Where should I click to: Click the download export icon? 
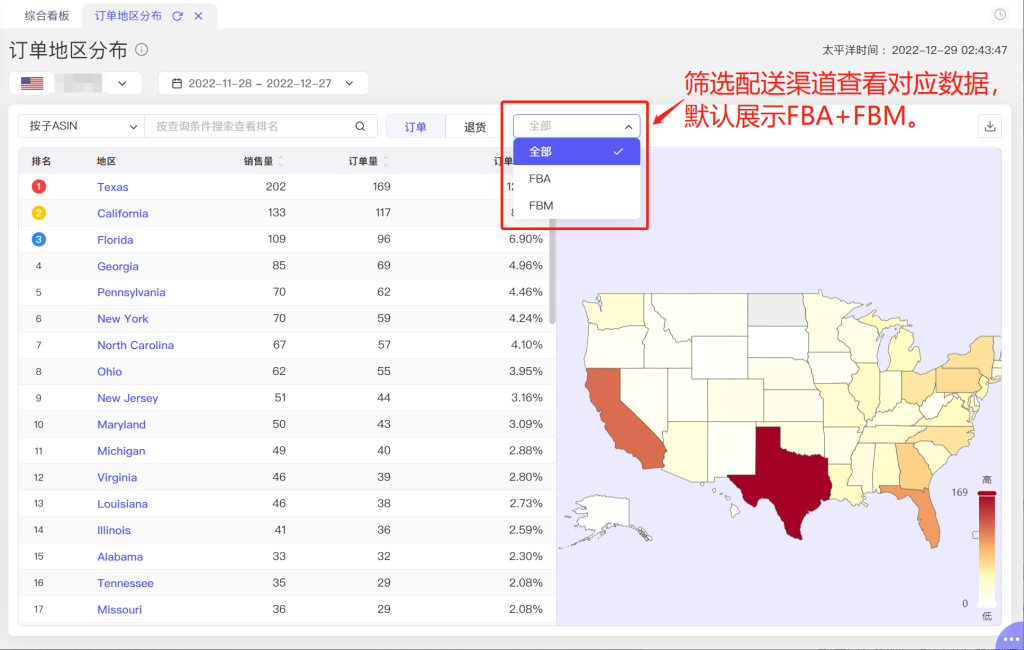[989, 126]
